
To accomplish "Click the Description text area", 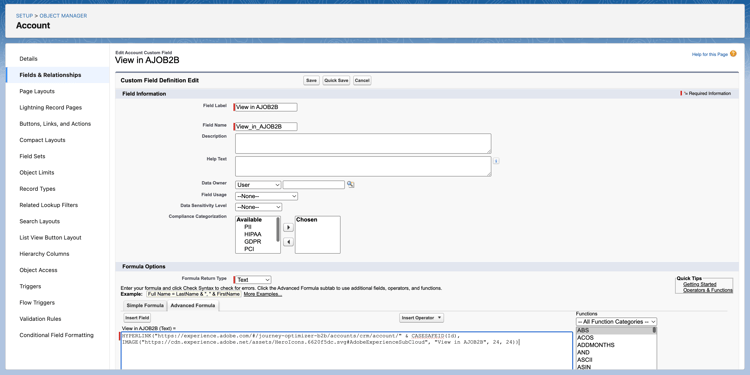I will coord(363,143).
